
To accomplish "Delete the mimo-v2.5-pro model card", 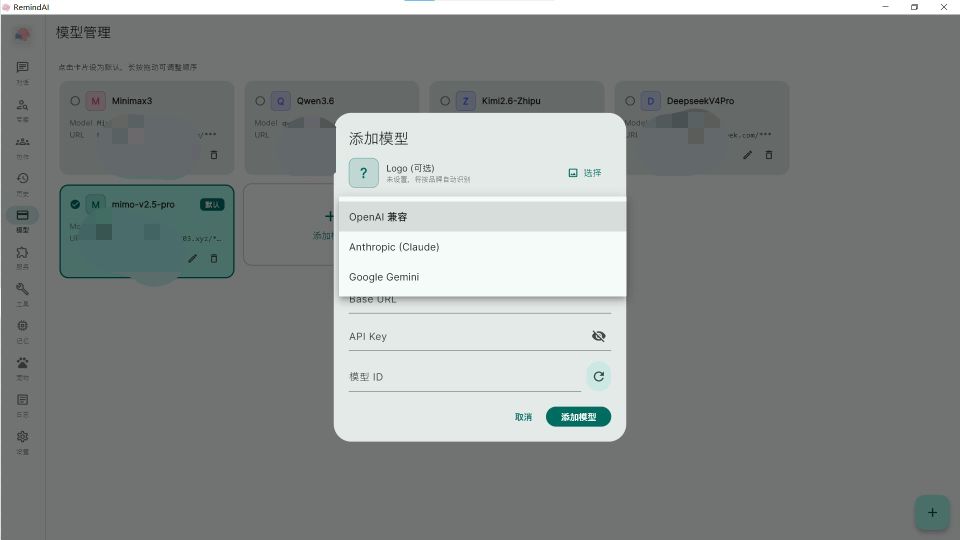I will 214,258.
